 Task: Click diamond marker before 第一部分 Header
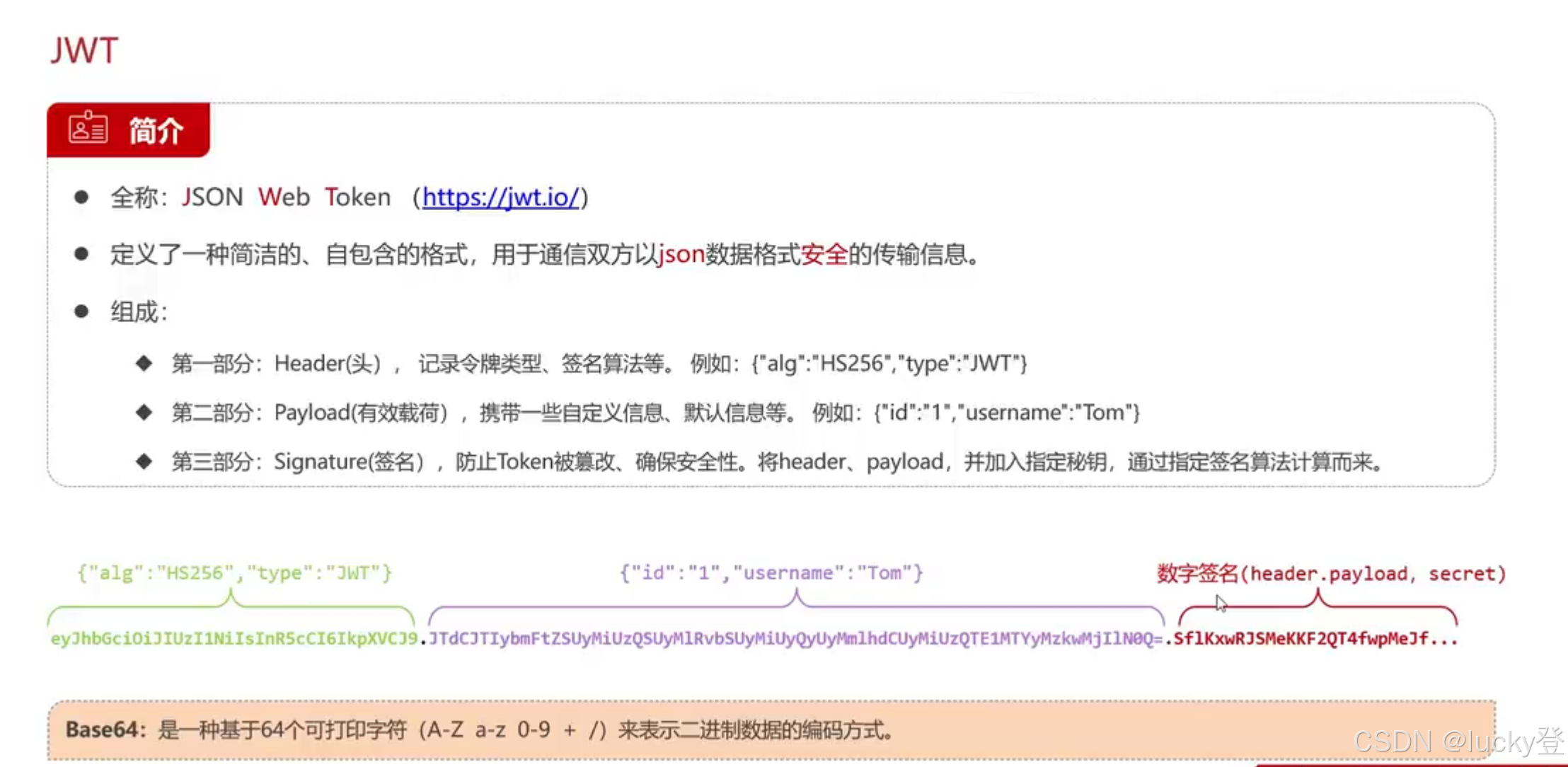[x=144, y=363]
